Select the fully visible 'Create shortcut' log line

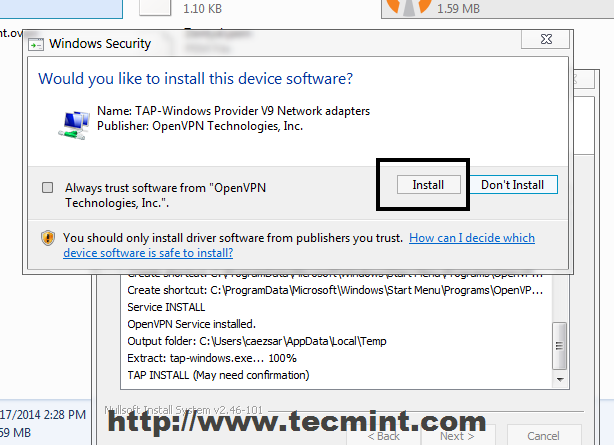point(335,290)
